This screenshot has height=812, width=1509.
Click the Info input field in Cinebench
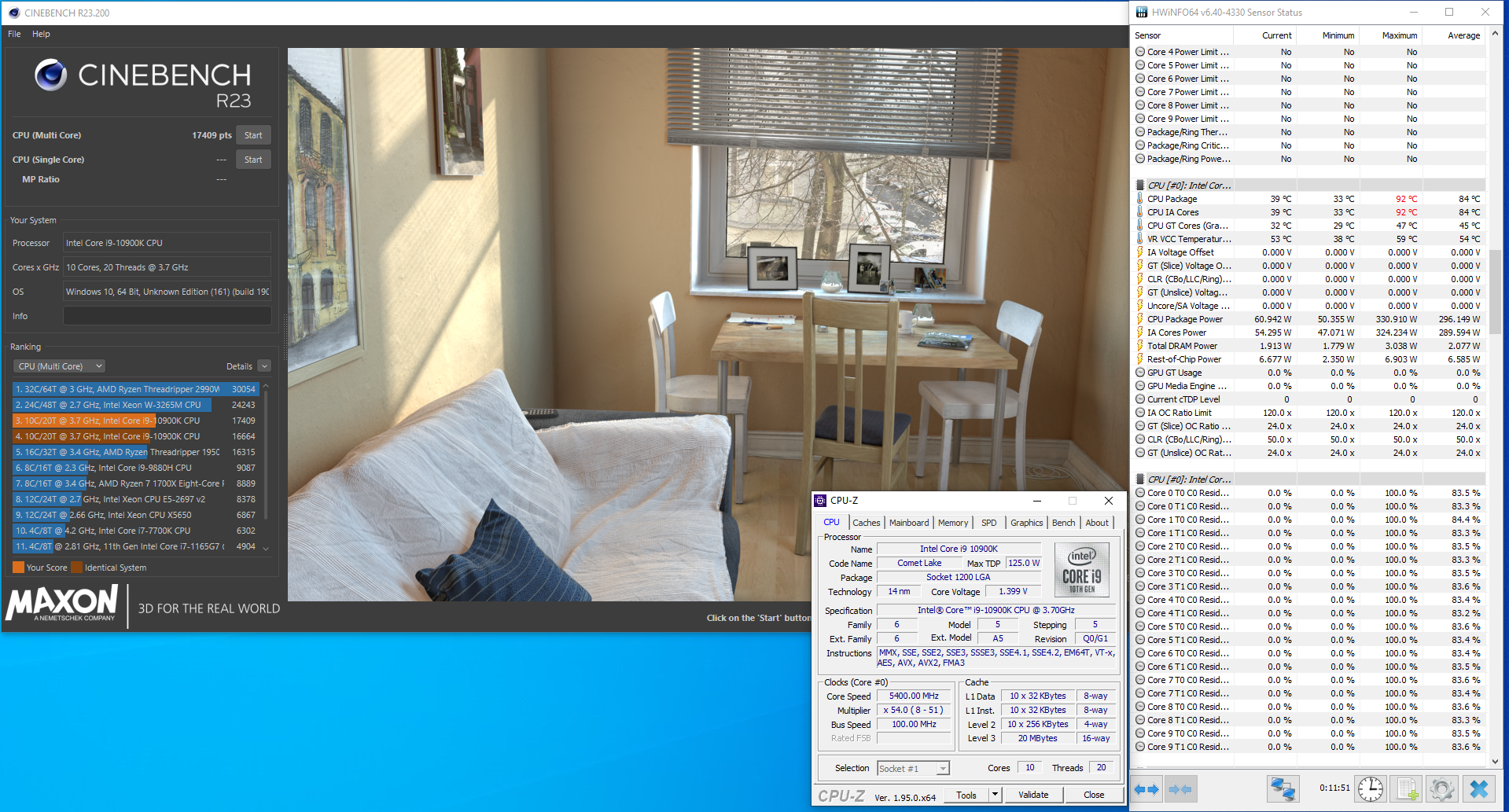167,316
